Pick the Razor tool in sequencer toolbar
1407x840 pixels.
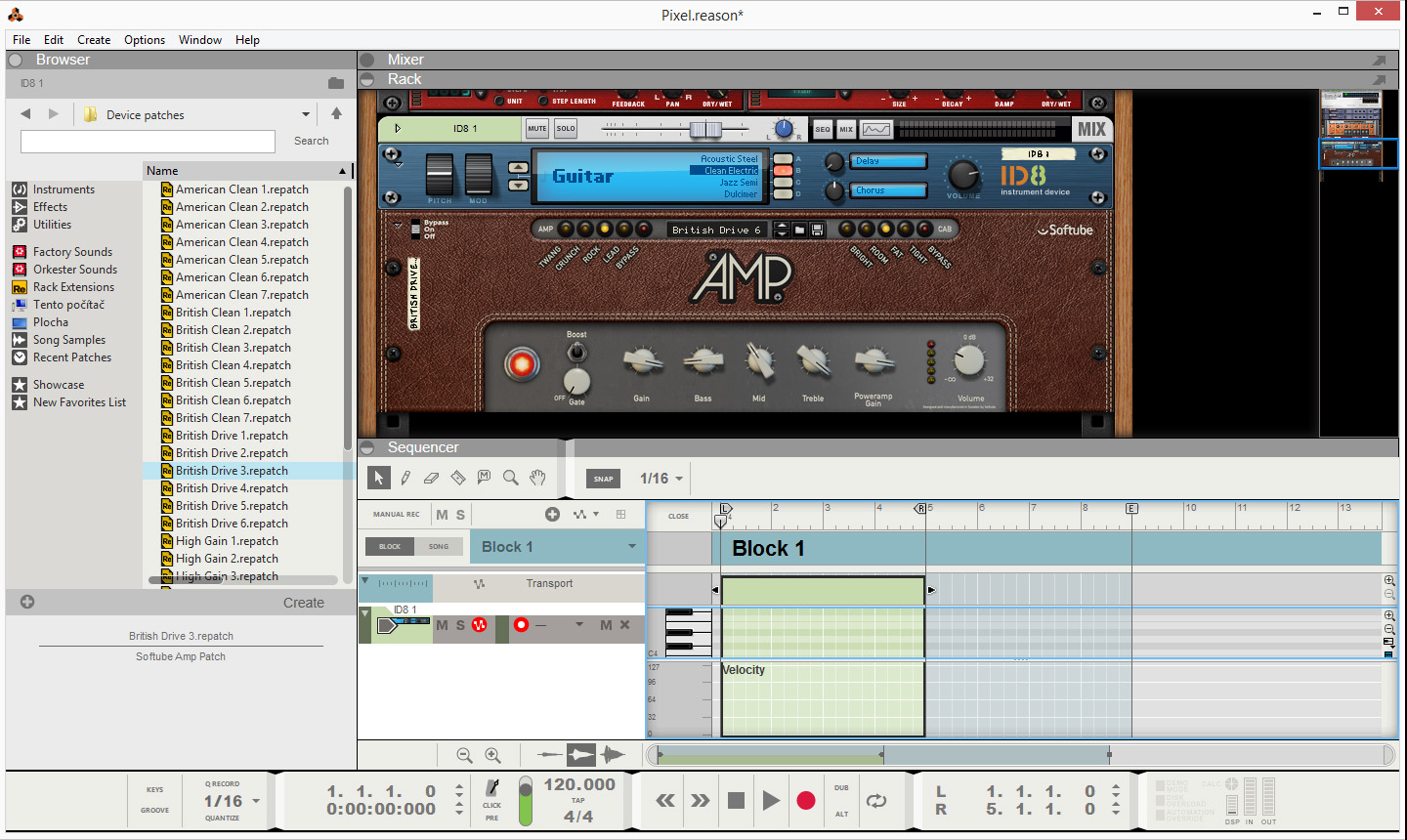coord(457,478)
